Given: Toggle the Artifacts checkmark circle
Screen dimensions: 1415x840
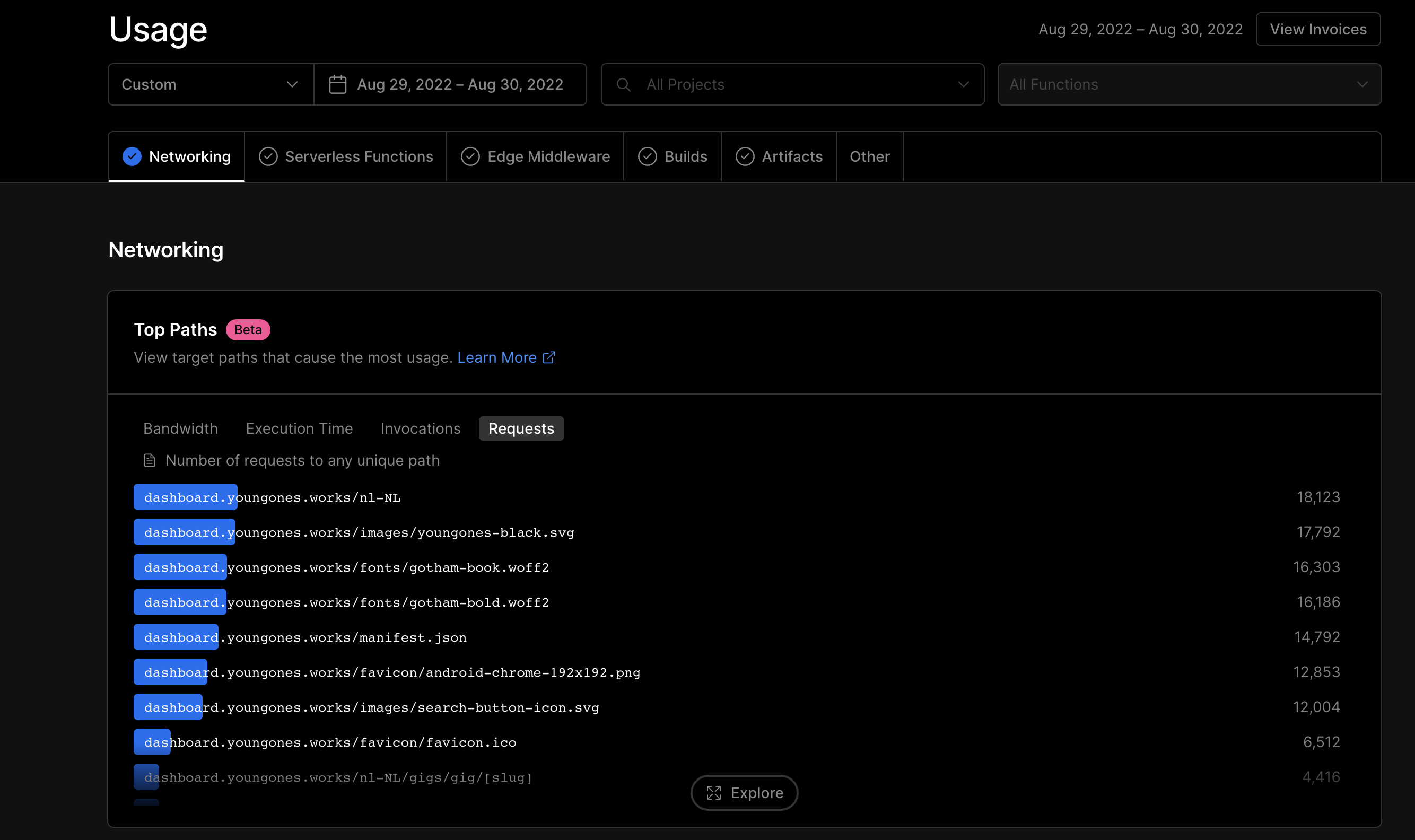Looking at the screenshot, I should click(x=745, y=156).
